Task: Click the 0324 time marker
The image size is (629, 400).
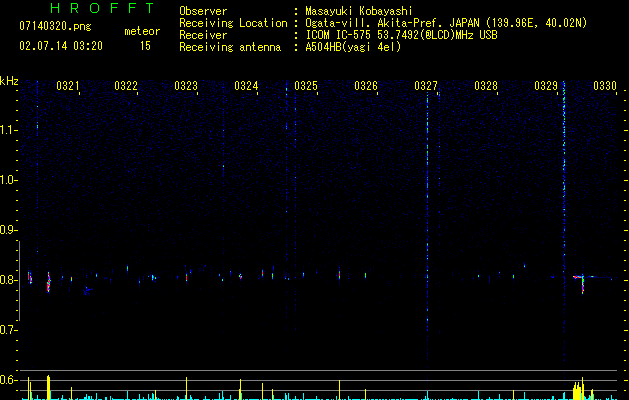Action: (x=246, y=85)
